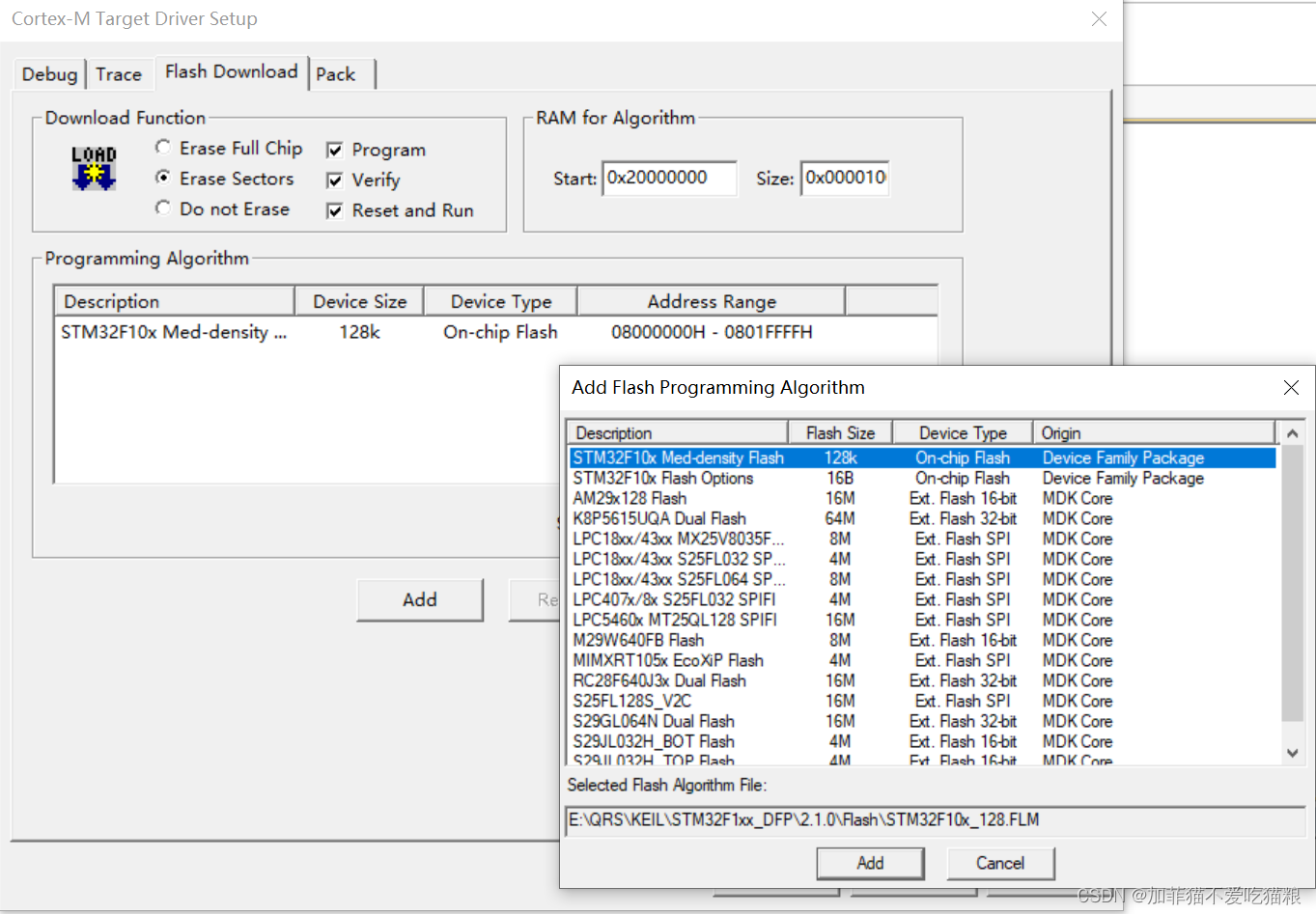This screenshot has width=1316, height=914.
Task: Select STM32F10x Med-density row in Programming Algorithm
Action: pos(495,332)
